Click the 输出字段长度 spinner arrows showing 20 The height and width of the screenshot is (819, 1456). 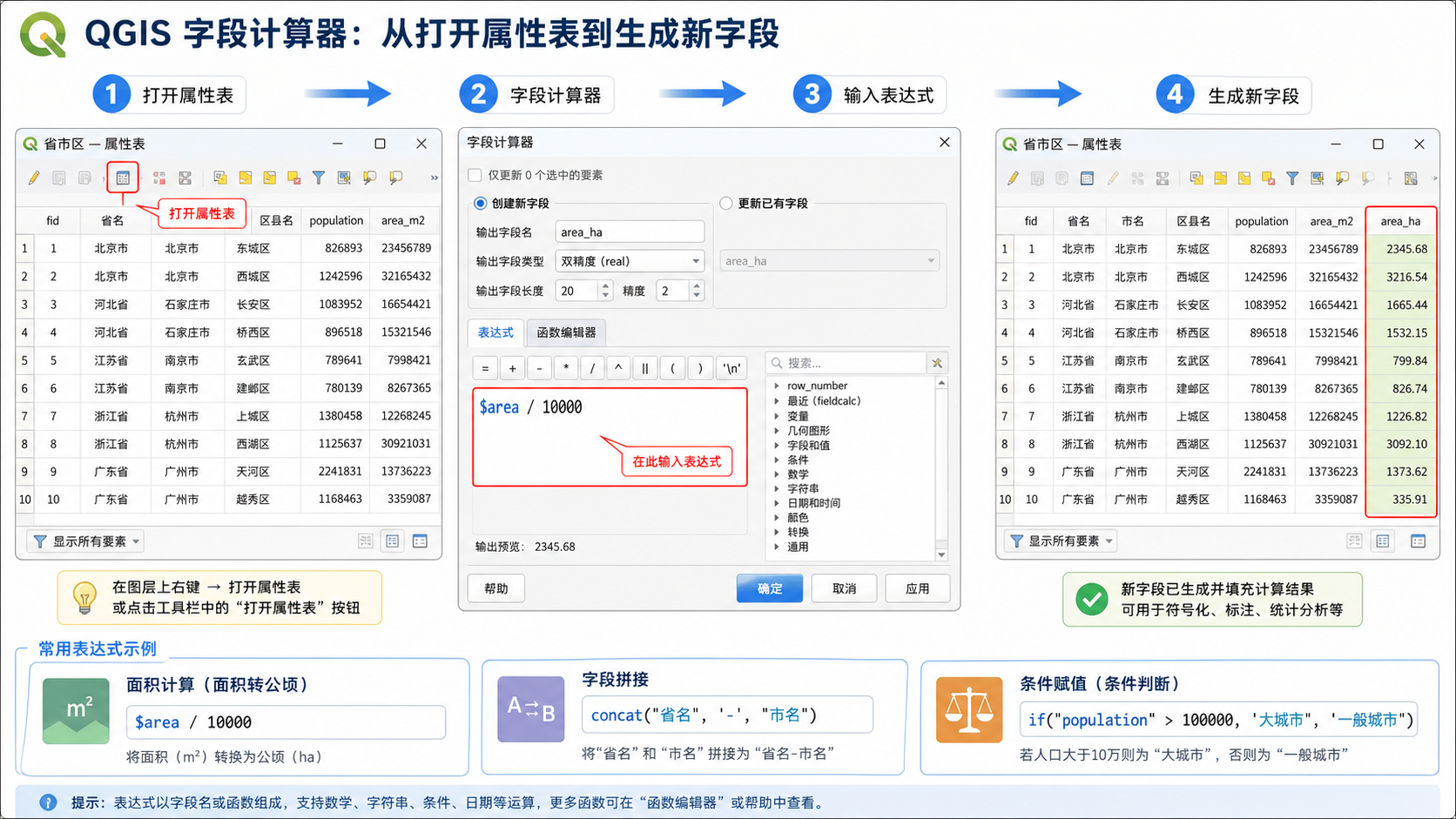click(x=606, y=291)
